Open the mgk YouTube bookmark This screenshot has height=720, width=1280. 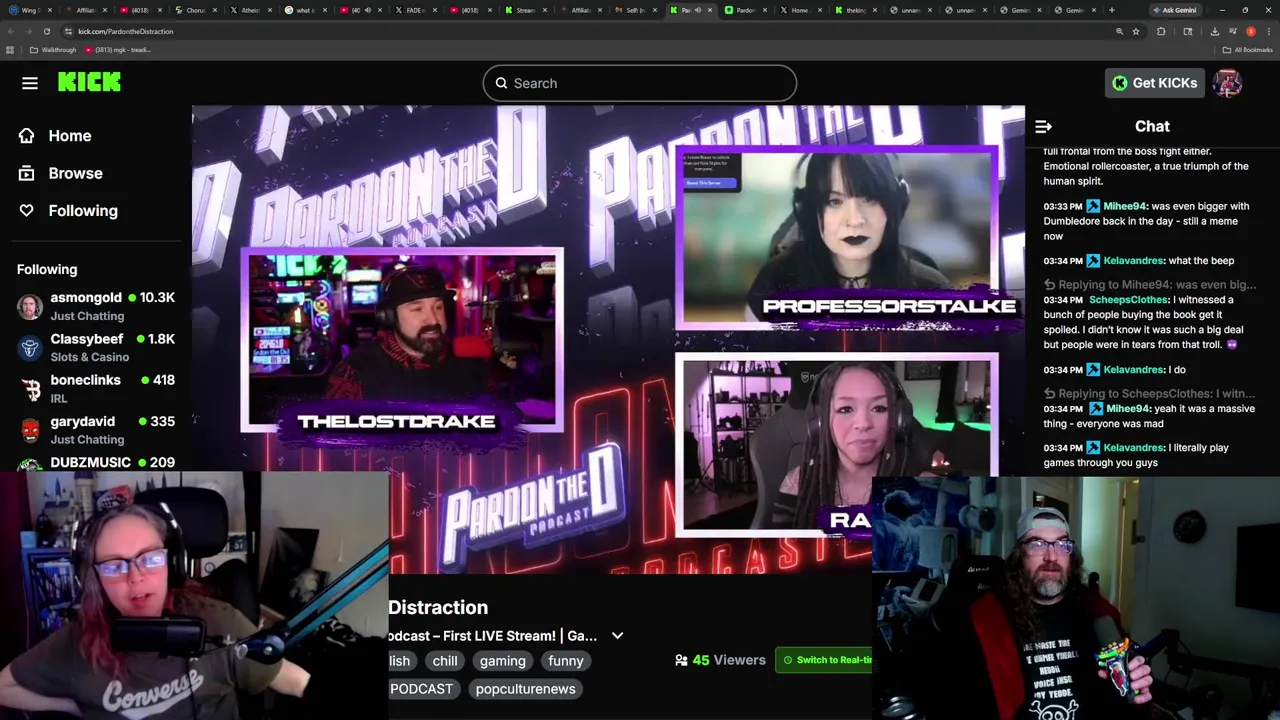pyautogui.click(x=118, y=50)
